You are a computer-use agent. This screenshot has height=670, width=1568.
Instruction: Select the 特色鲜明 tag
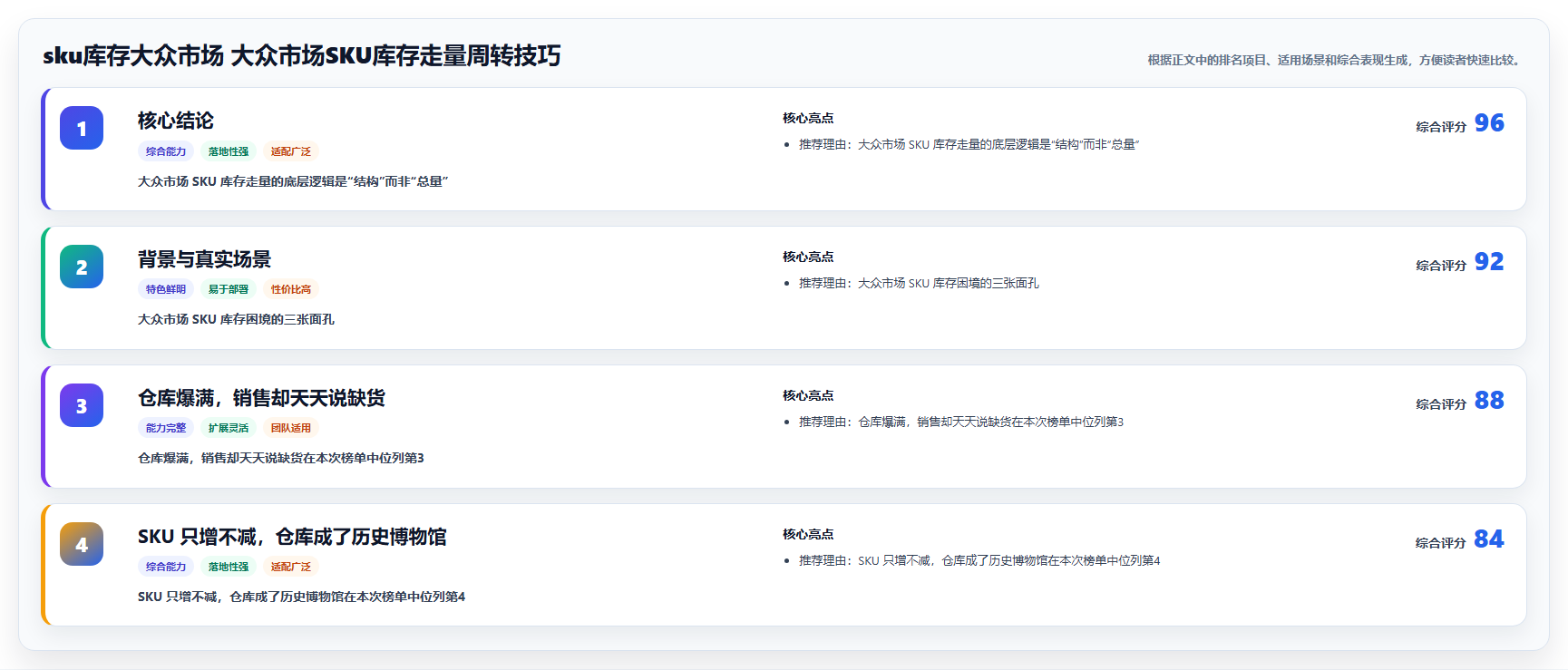click(x=166, y=289)
